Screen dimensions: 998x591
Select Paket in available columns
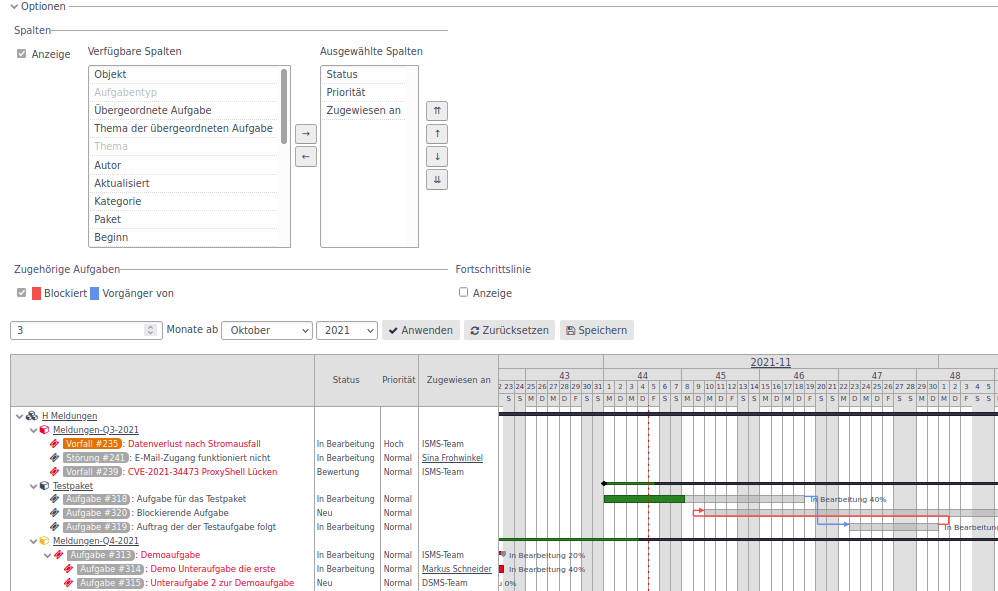click(x=184, y=219)
